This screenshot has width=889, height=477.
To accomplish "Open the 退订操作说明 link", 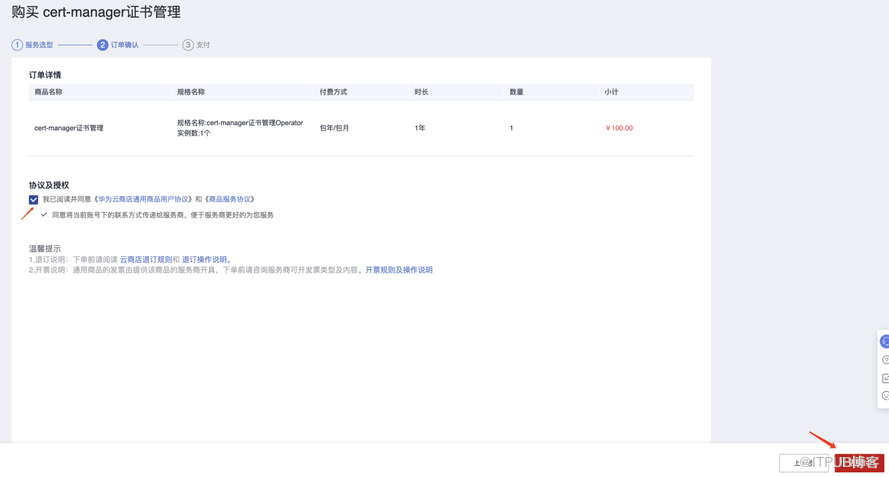I will point(205,260).
